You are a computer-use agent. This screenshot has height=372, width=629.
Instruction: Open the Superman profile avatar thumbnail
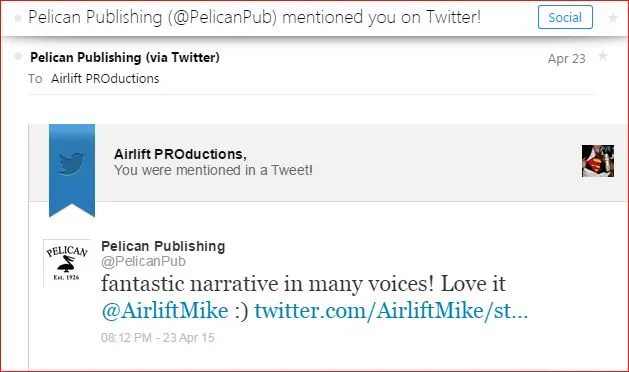pos(598,161)
